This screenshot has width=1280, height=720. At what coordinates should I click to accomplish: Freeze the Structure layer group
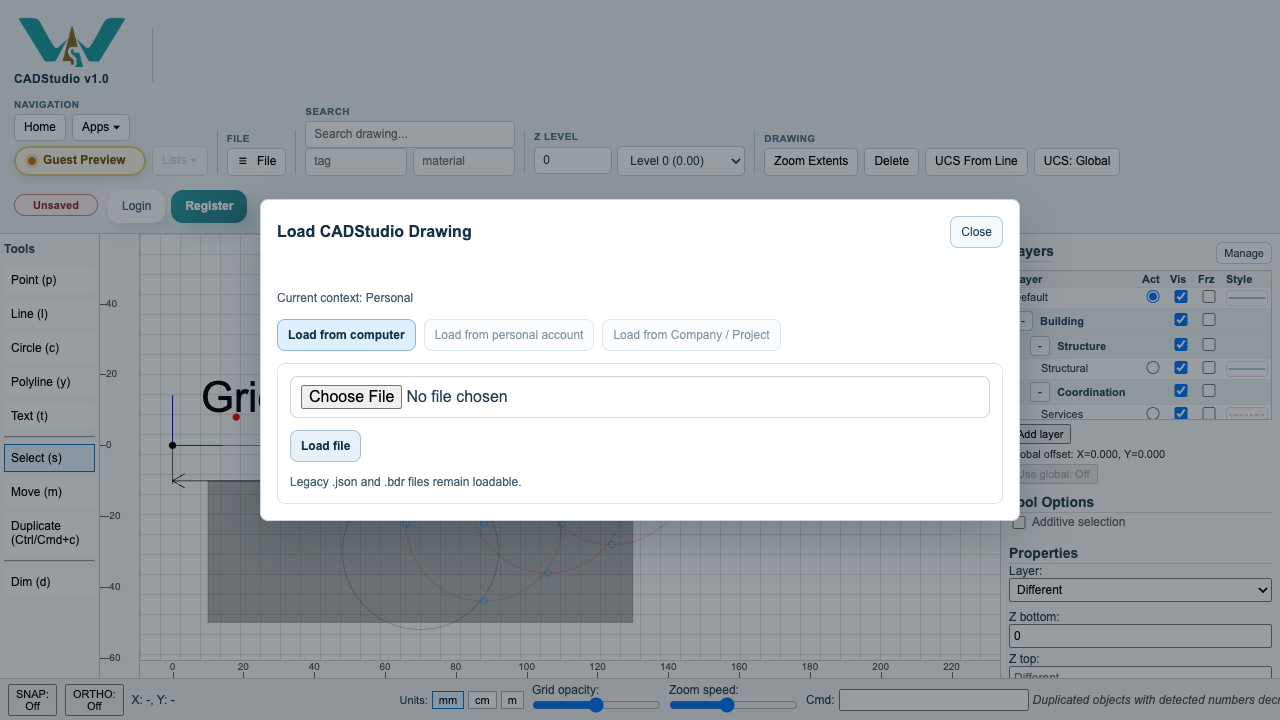pyautogui.click(x=1209, y=345)
